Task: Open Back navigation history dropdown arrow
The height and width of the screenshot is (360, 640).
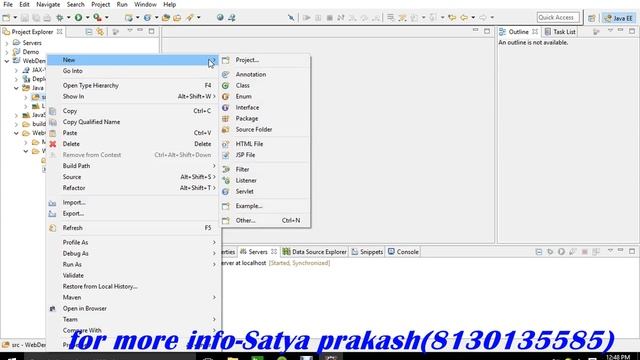Action: tap(473, 18)
